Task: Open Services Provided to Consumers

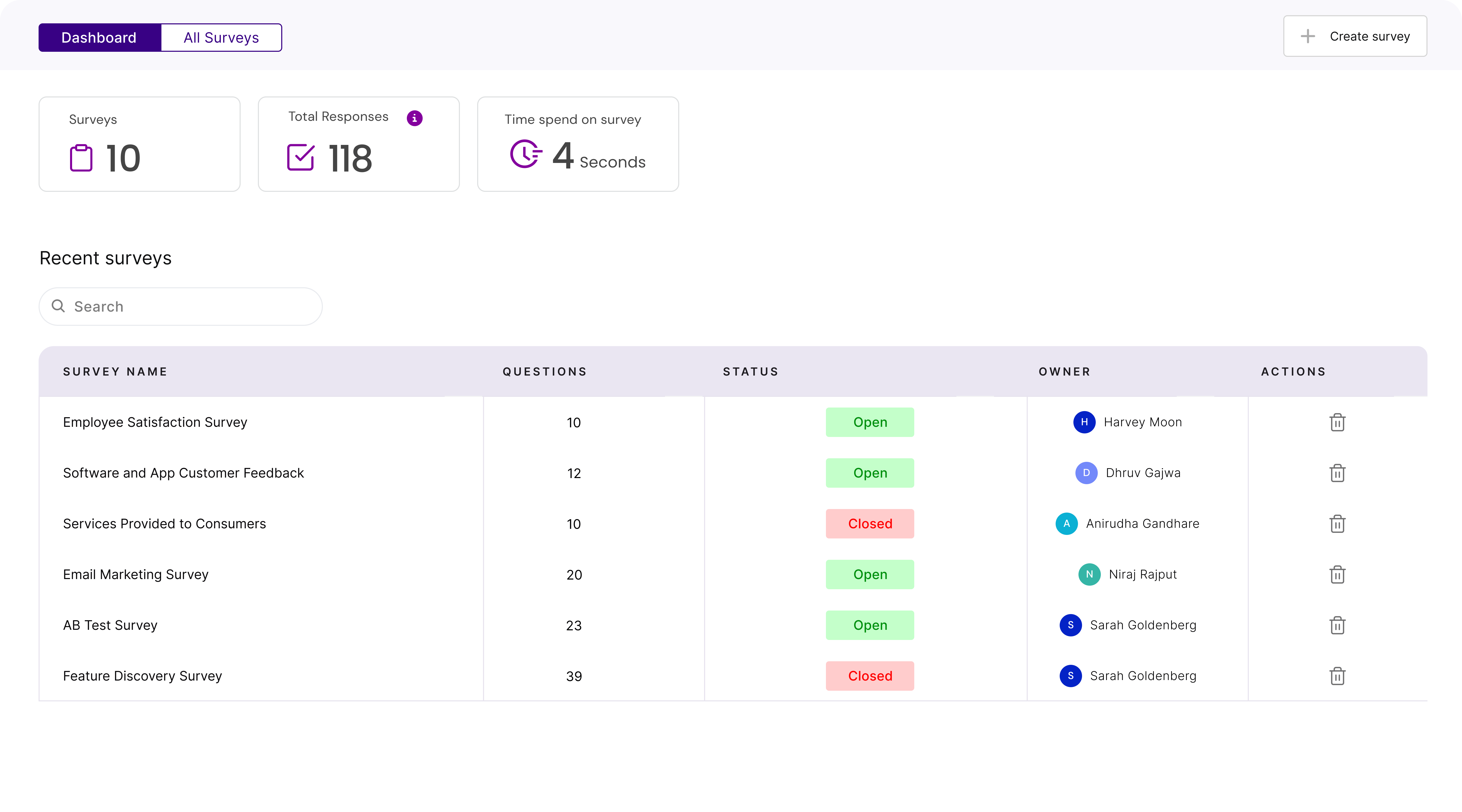Action: (x=164, y=524)
